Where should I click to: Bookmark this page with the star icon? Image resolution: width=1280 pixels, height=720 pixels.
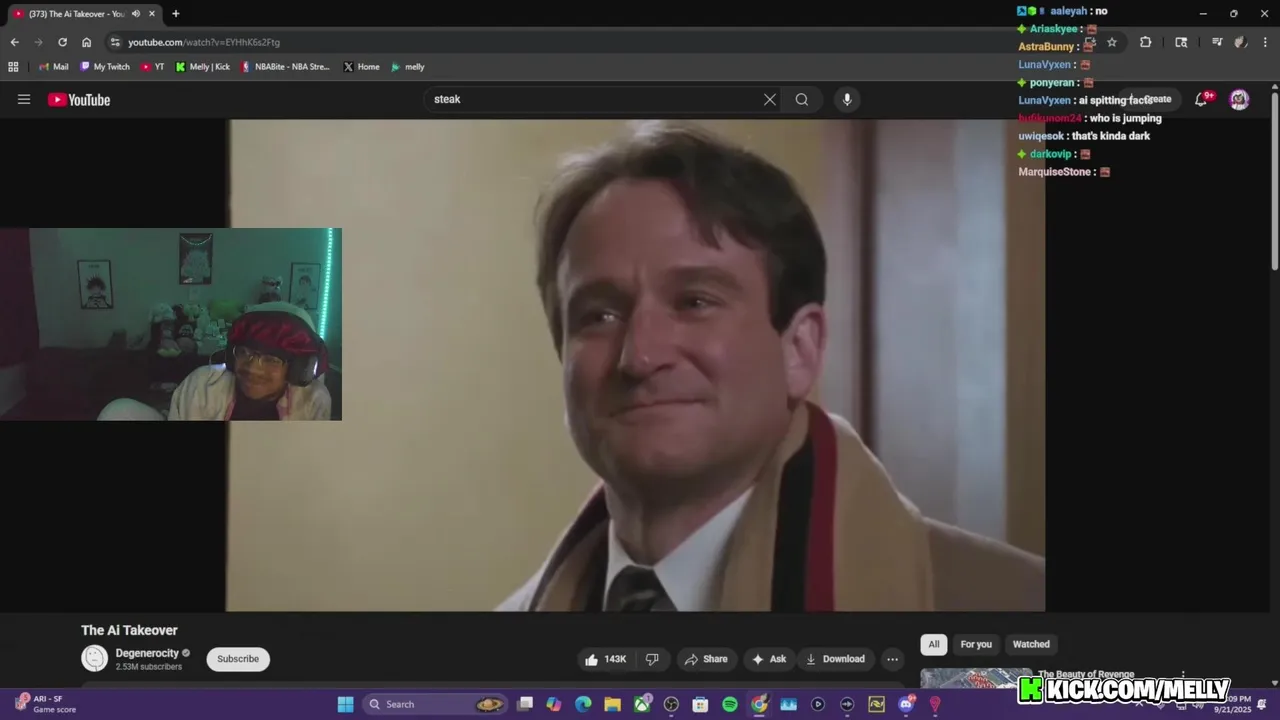point(1112,42)
